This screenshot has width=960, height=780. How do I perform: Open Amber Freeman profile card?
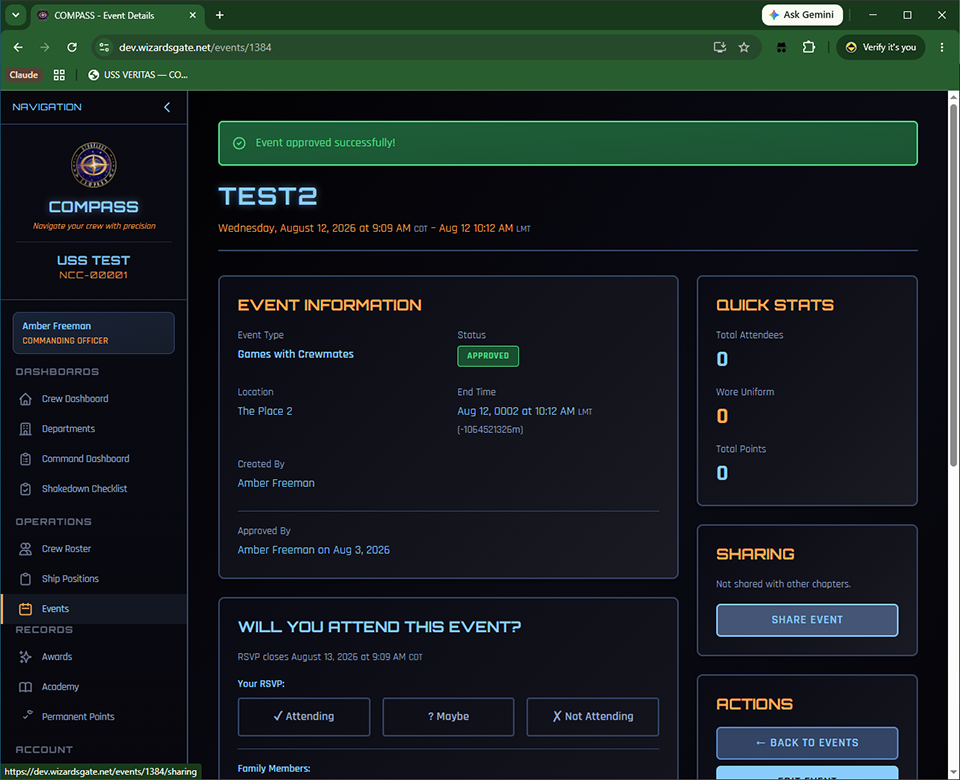pyautogui.click(x=94, y=333)
